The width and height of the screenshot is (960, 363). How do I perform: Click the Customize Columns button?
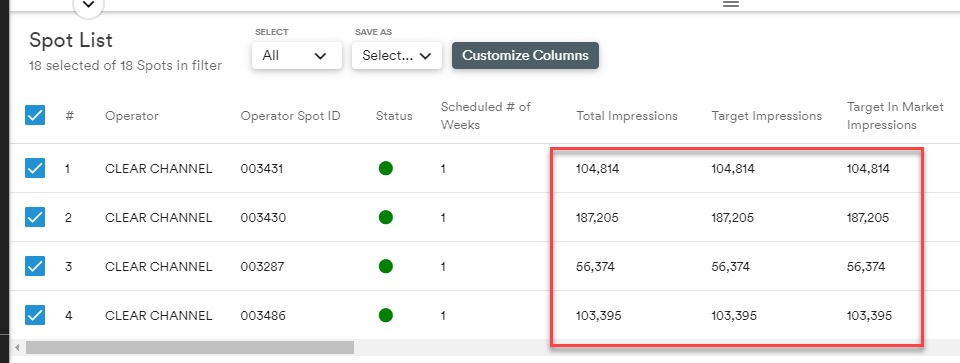click(525, 55)
